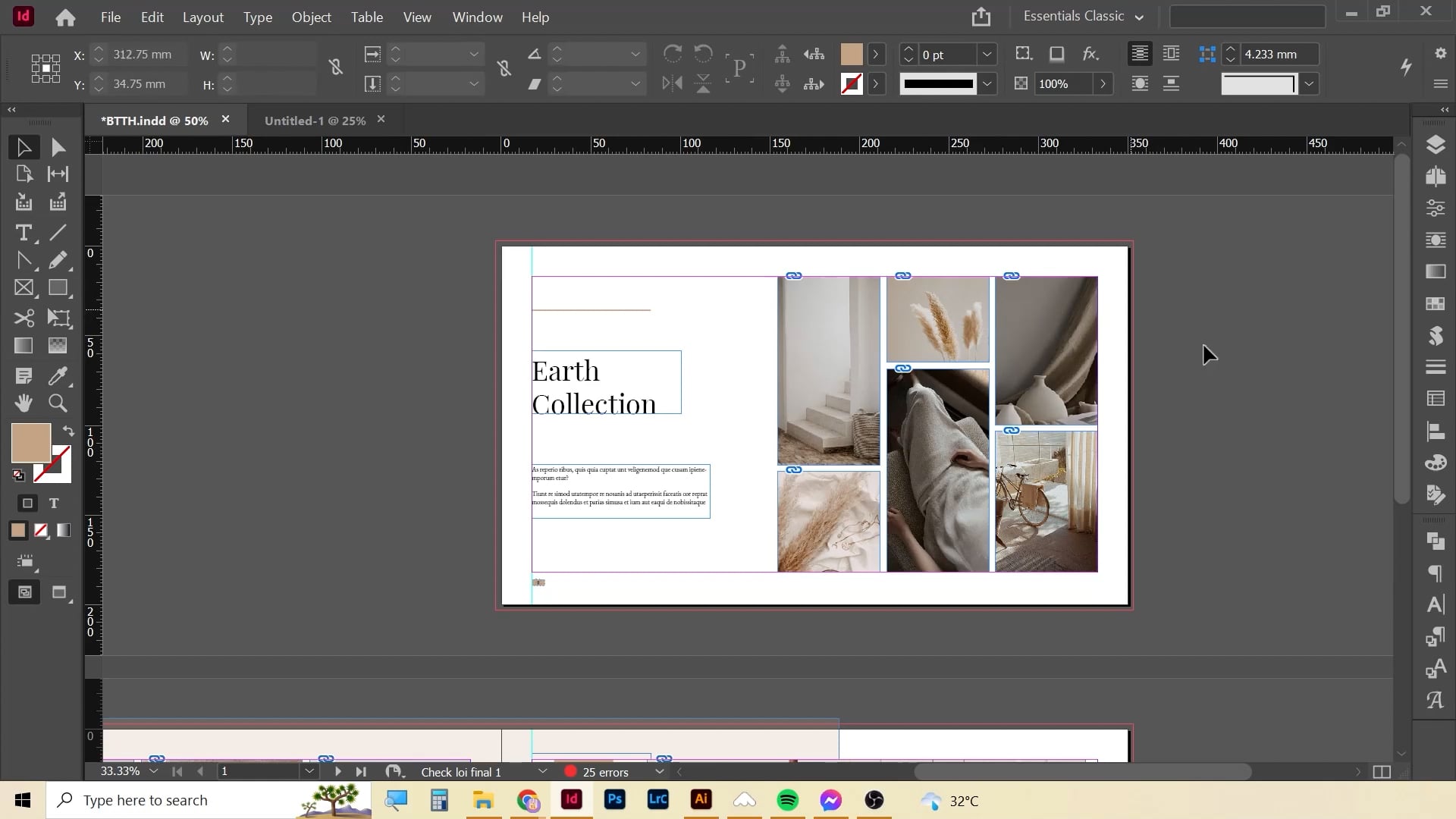This screenshot has width=1456, height=819.
Task: Click the fill color swatch in control bar
Action: coord(852,55)
